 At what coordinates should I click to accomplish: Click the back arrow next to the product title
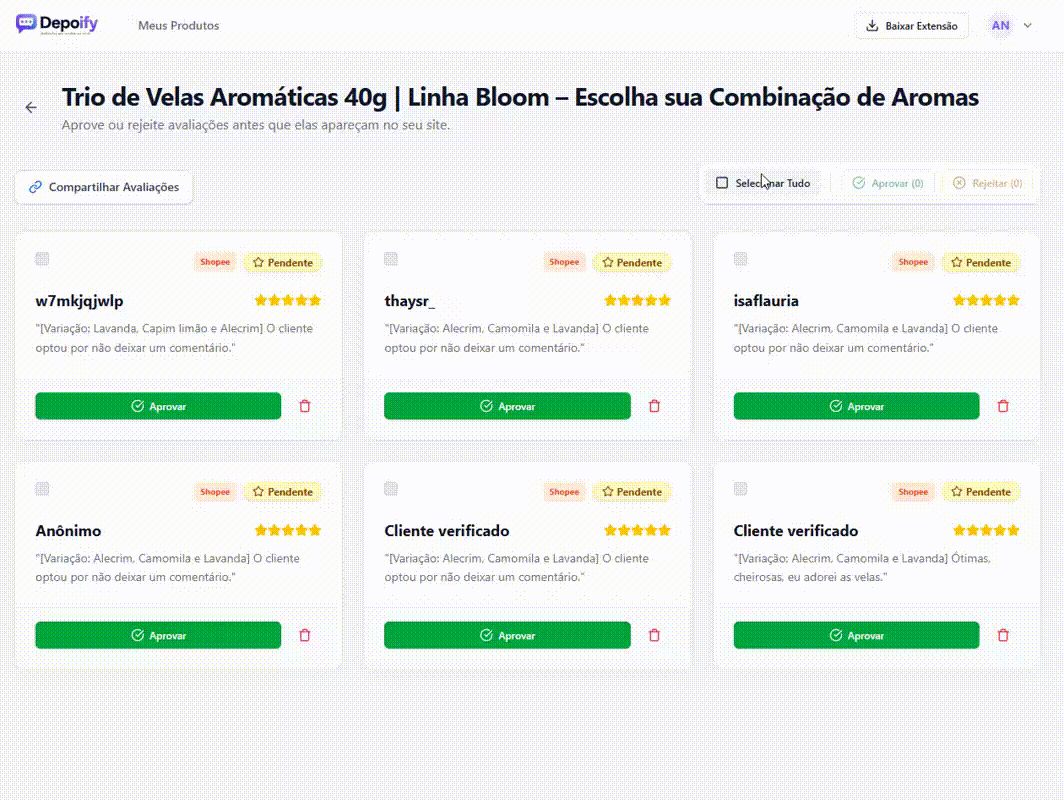coord(31,107)
